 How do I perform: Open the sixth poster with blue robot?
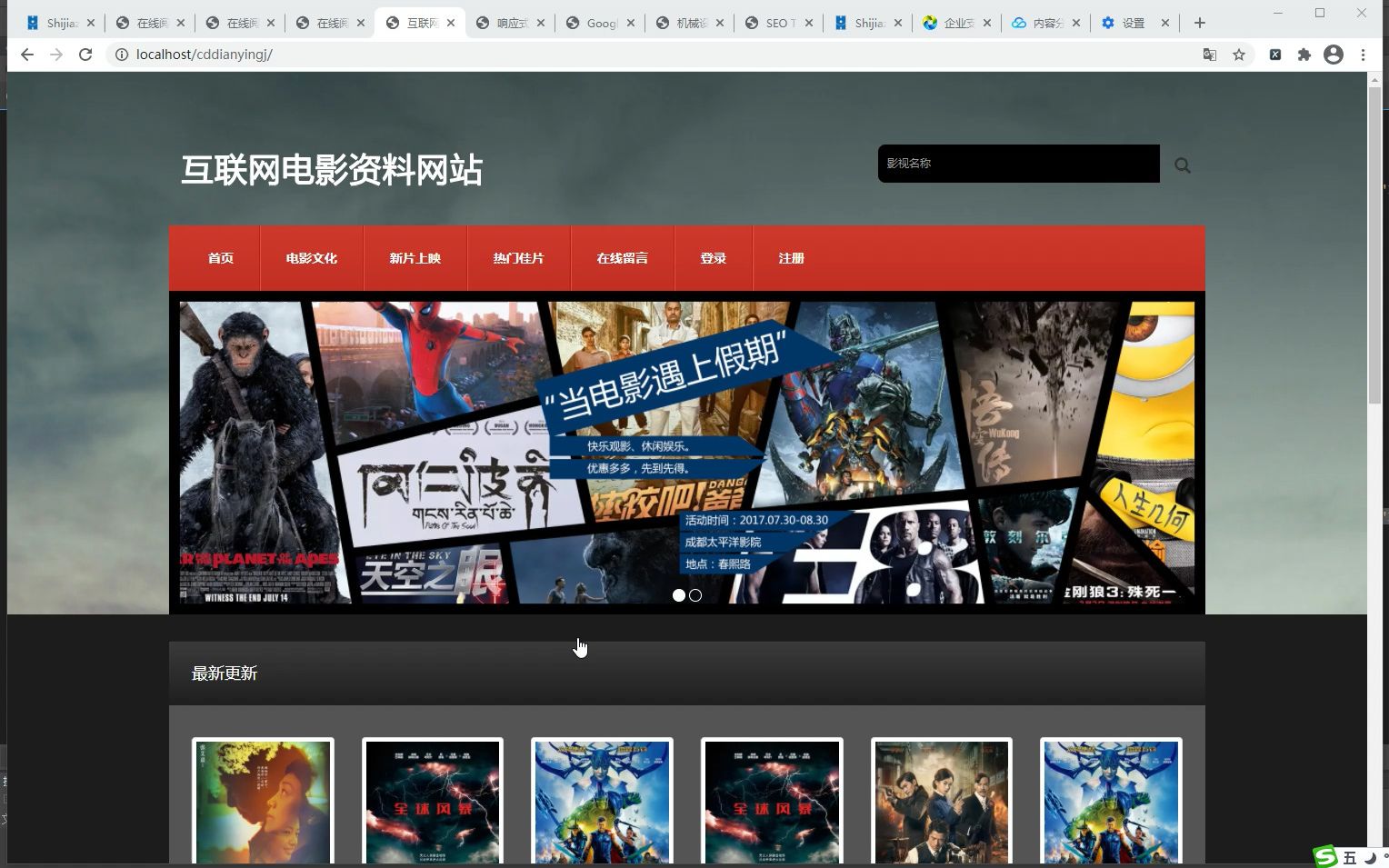click(1111, 802)
